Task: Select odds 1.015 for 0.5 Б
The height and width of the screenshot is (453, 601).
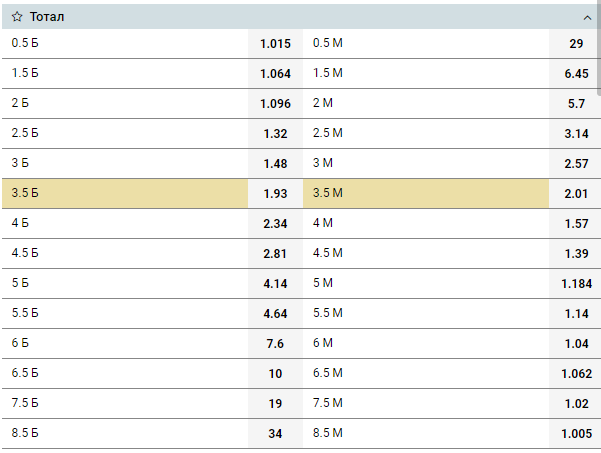Action: click(x=274, y=43)
